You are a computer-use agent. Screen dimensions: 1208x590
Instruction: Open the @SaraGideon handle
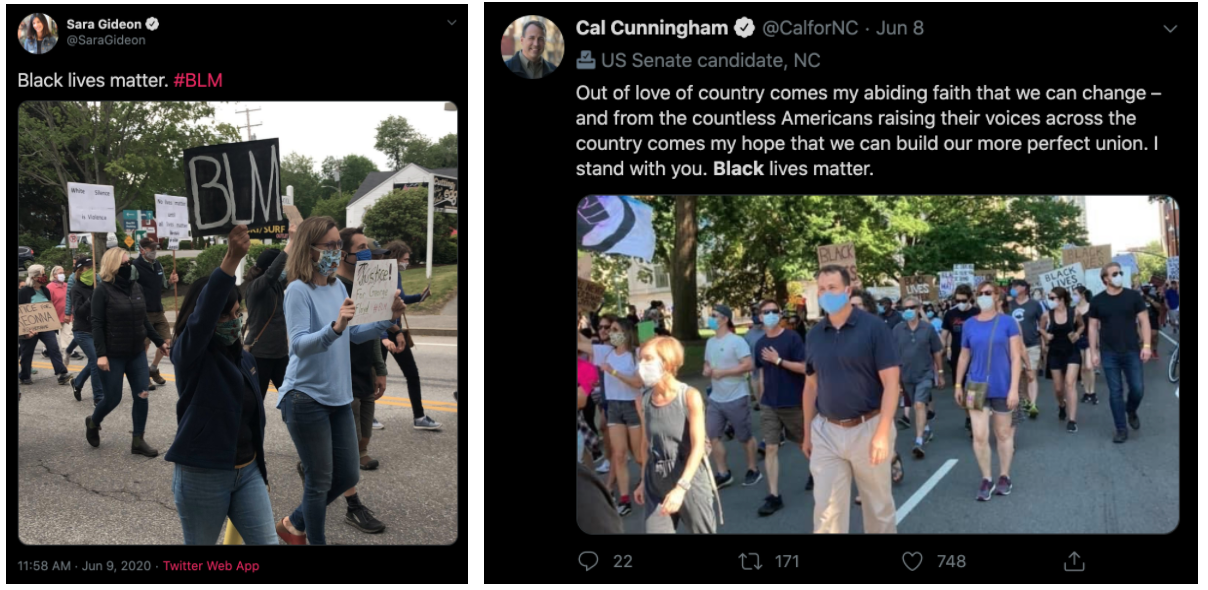click(106, 41)
